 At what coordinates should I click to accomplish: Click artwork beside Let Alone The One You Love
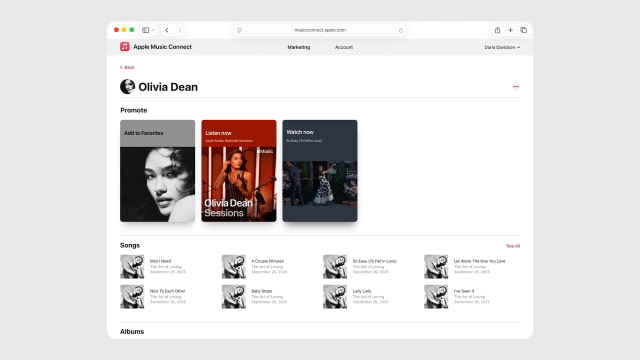436,267
